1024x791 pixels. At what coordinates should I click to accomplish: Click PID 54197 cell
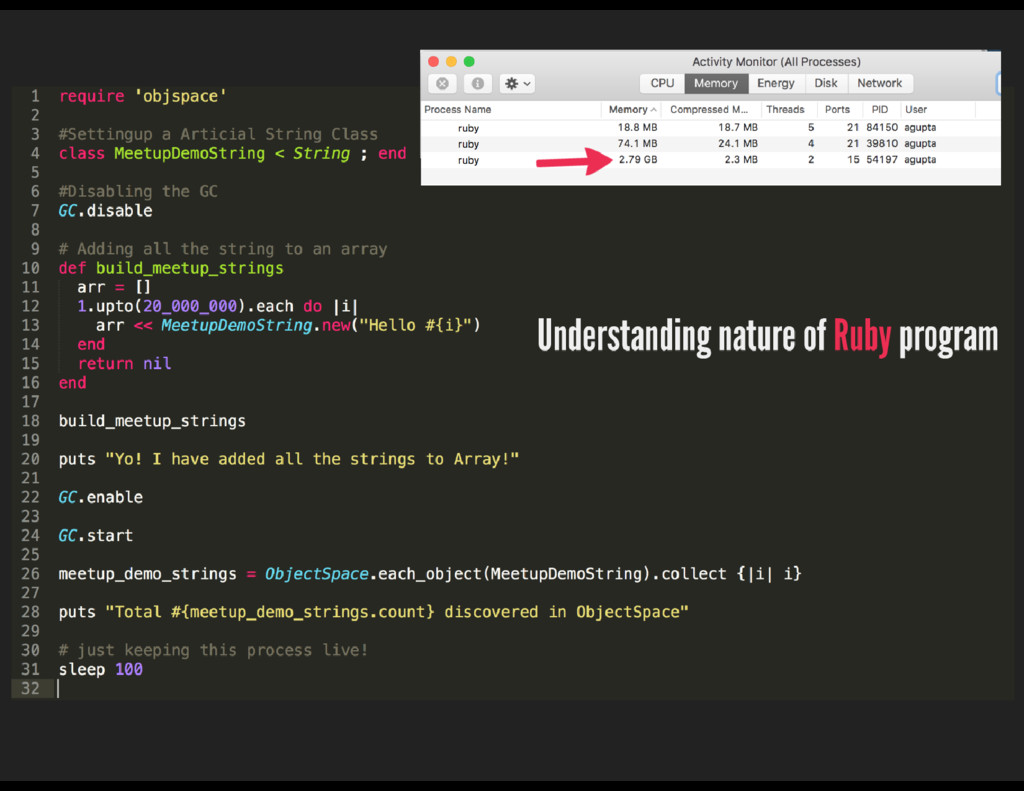(x=882, y=160)
